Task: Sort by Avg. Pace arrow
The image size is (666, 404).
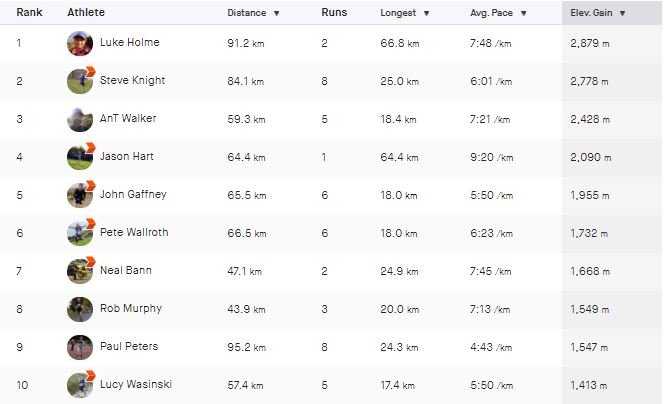Action: point(524,13)
